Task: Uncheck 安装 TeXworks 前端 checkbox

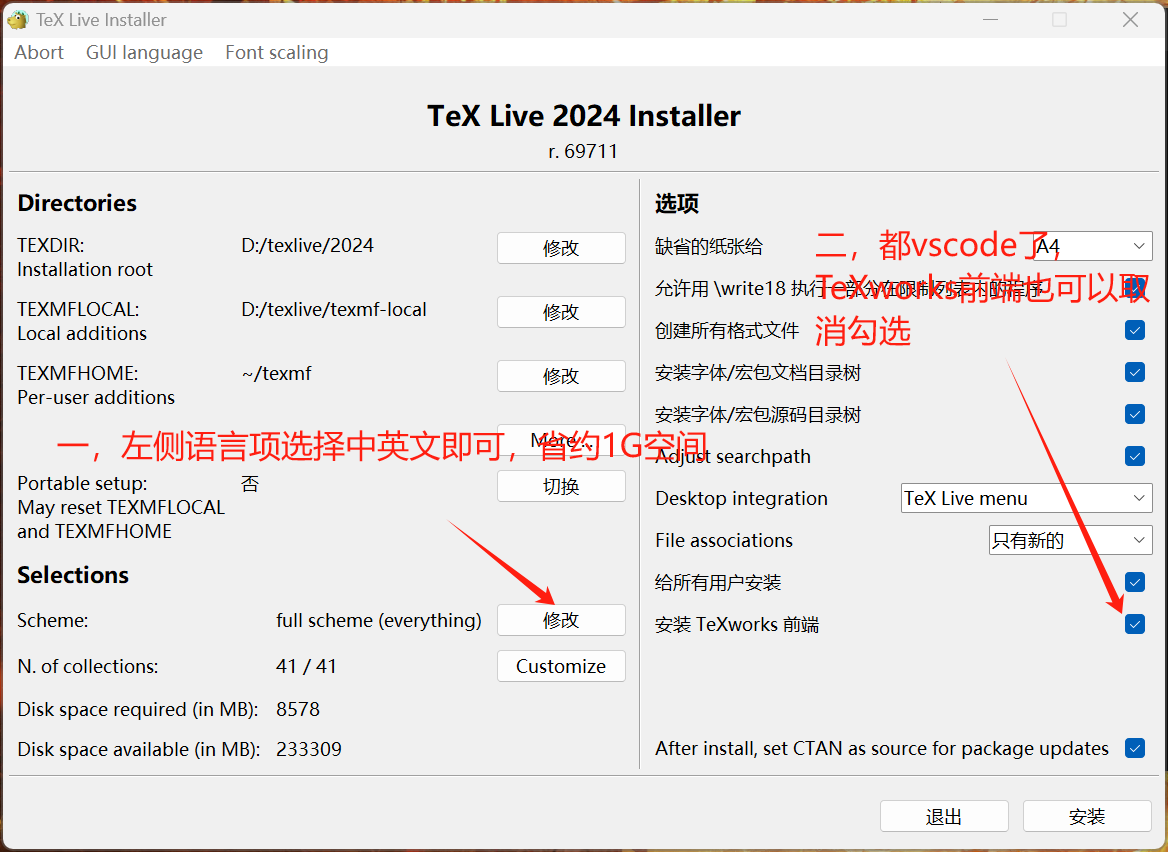Action: [x=1135, y=624]
